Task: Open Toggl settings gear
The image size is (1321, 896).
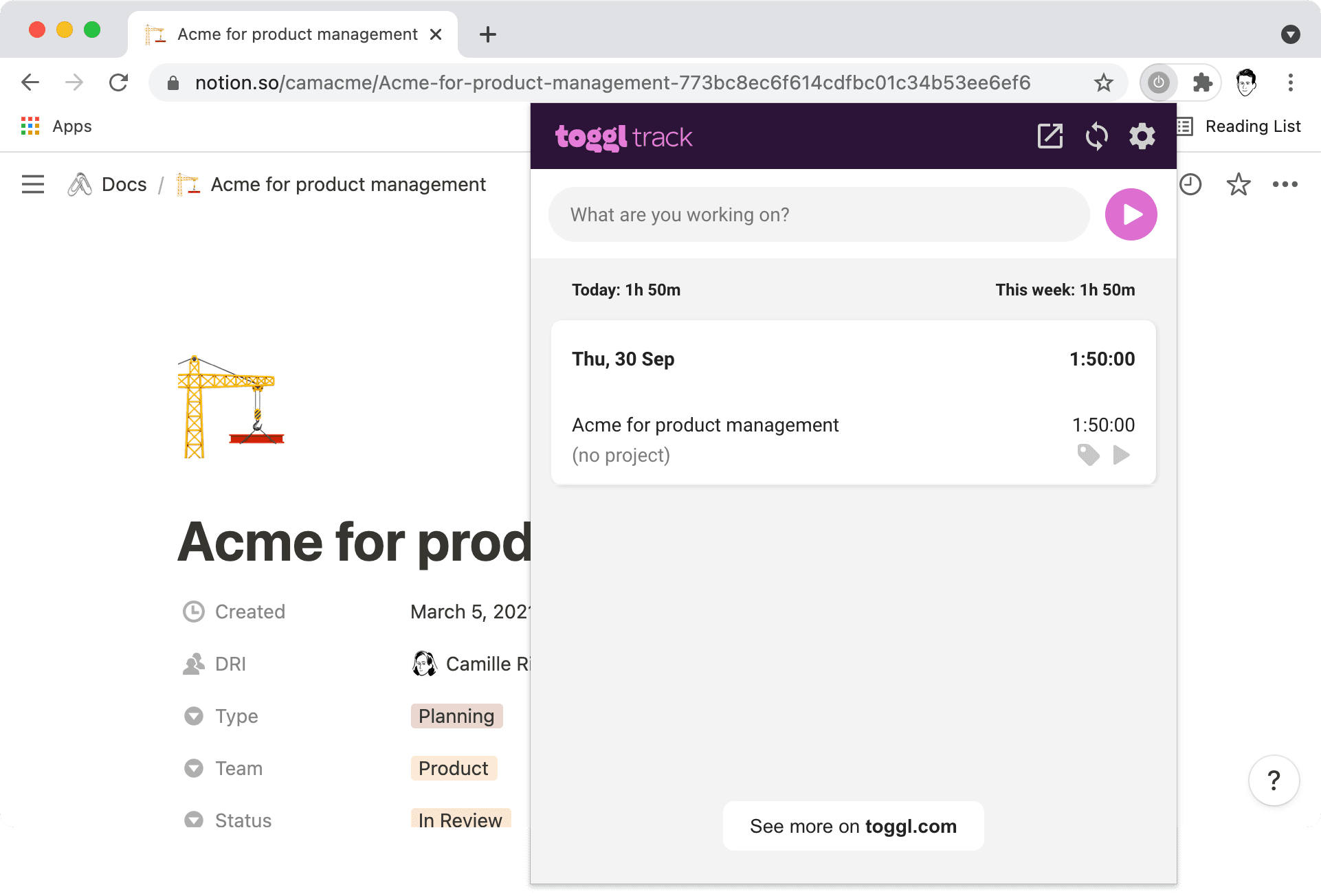Action: coord(1142,136)
